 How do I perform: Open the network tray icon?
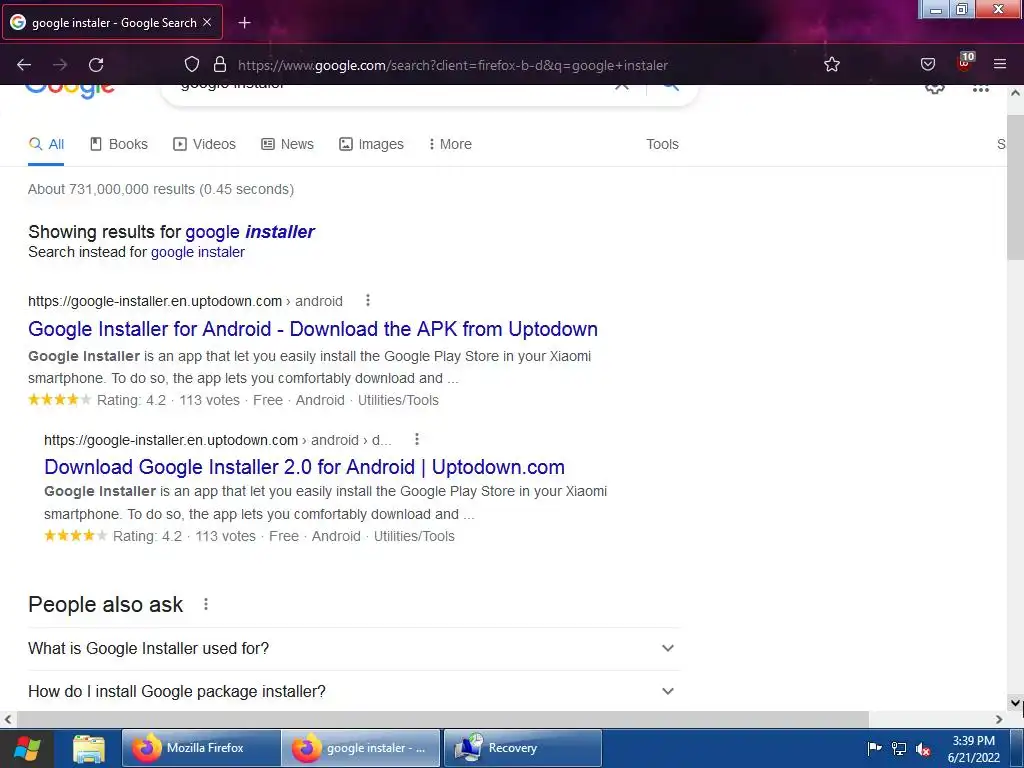[x=899, y=748]
